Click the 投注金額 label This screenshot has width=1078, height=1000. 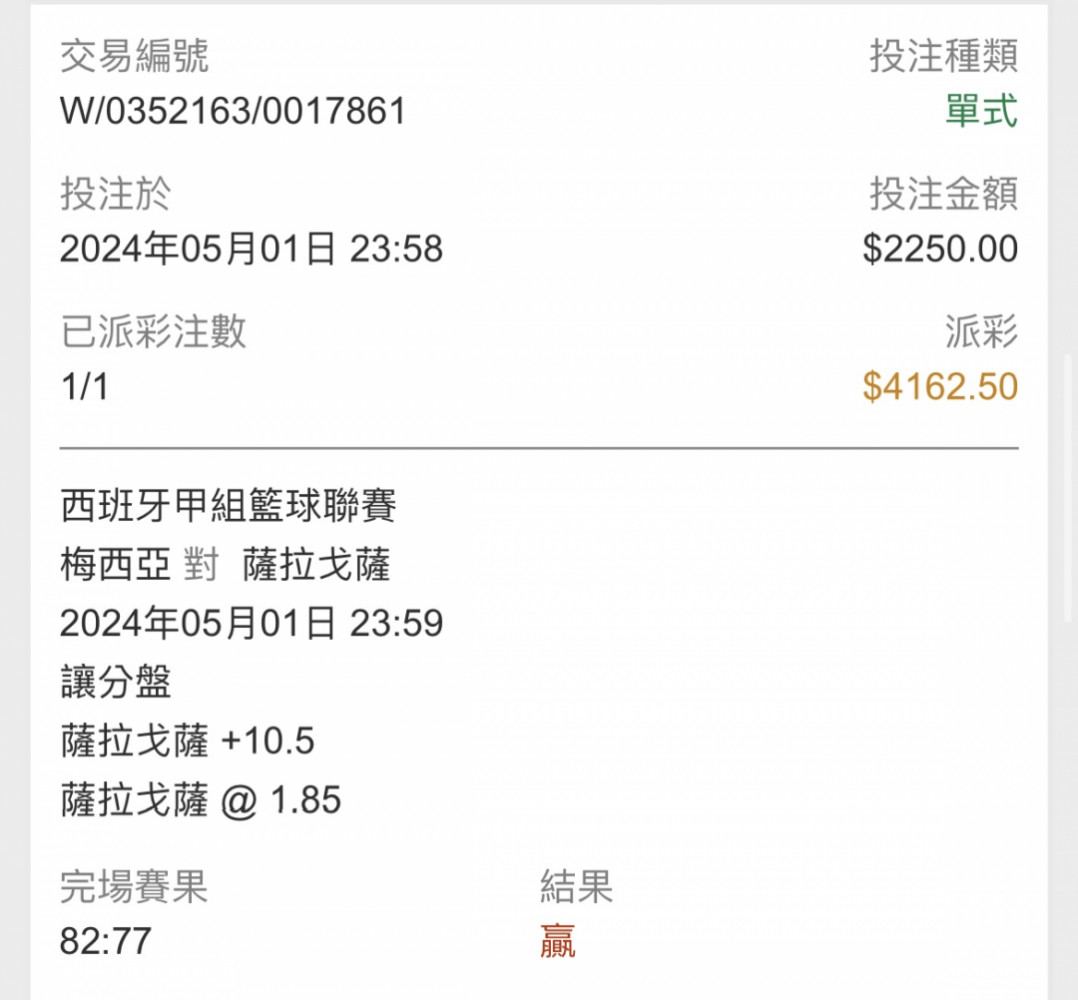(944, 193)
